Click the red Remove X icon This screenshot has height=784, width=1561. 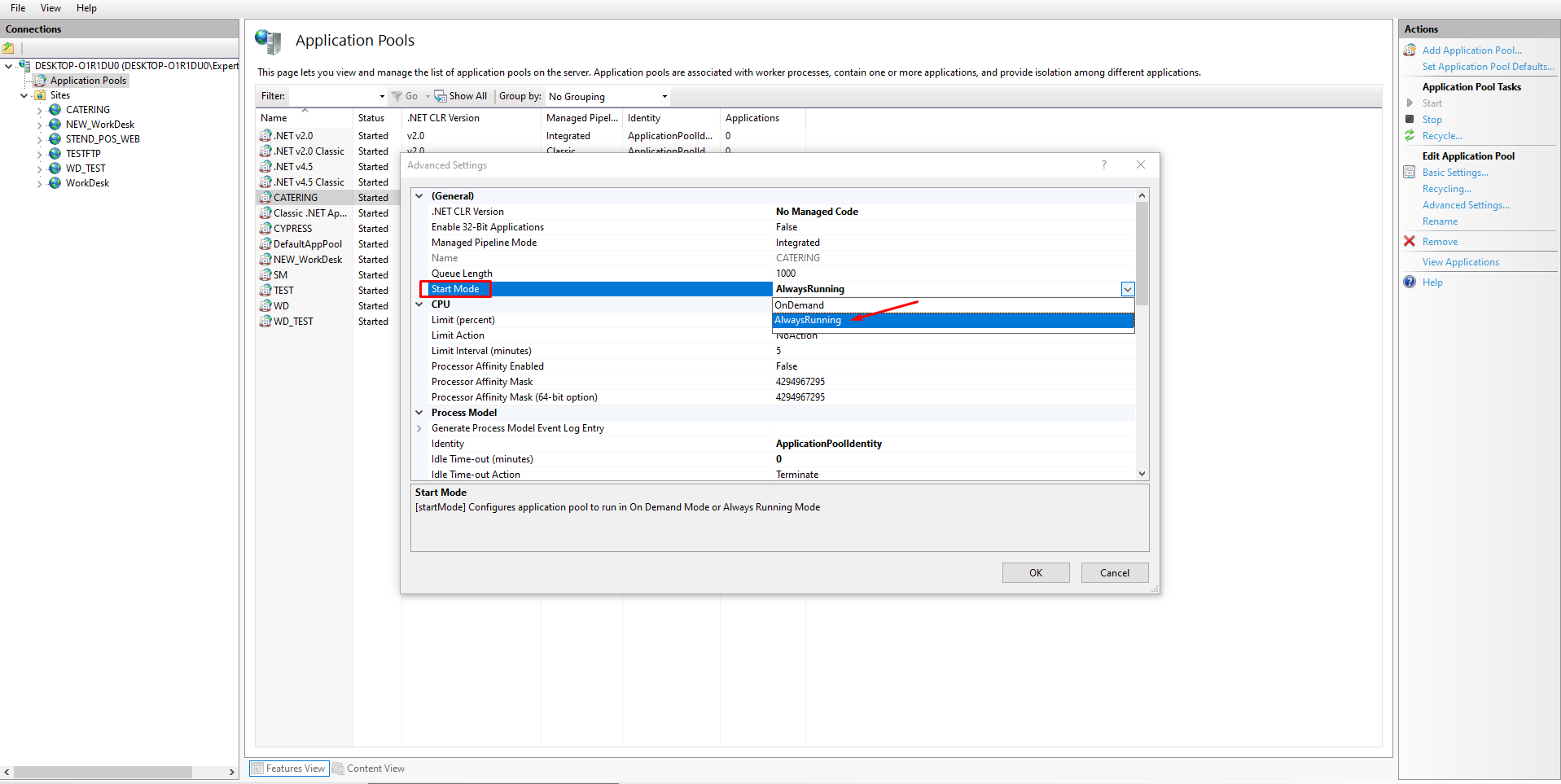(1410, 242)
